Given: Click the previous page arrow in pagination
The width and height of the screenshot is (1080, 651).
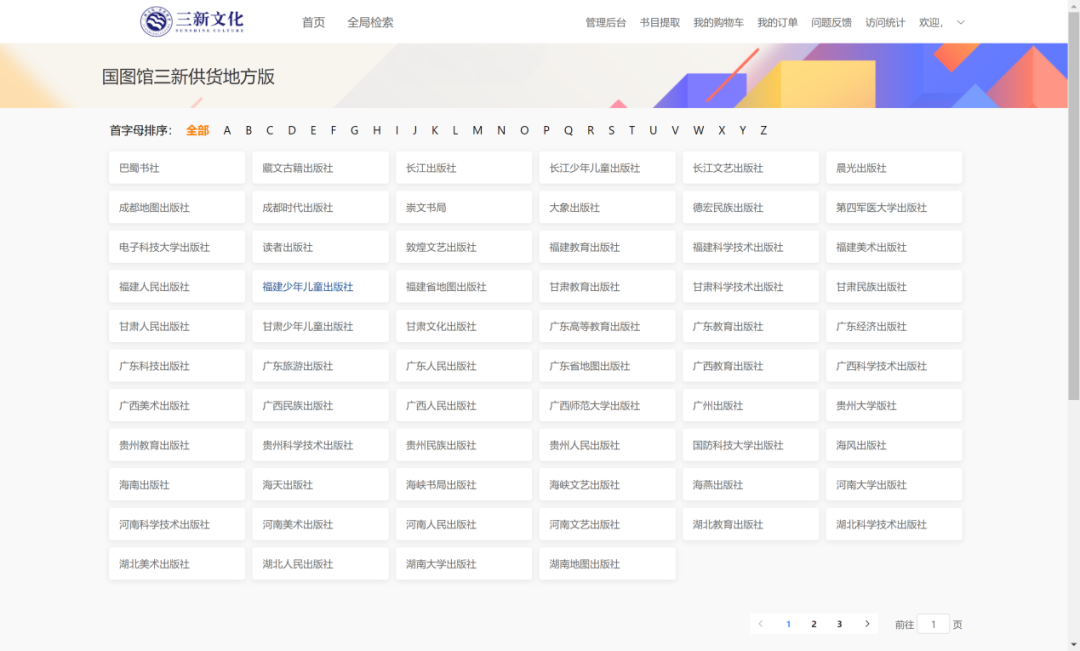Looking at the screenshot, I should tap(761, 623).
